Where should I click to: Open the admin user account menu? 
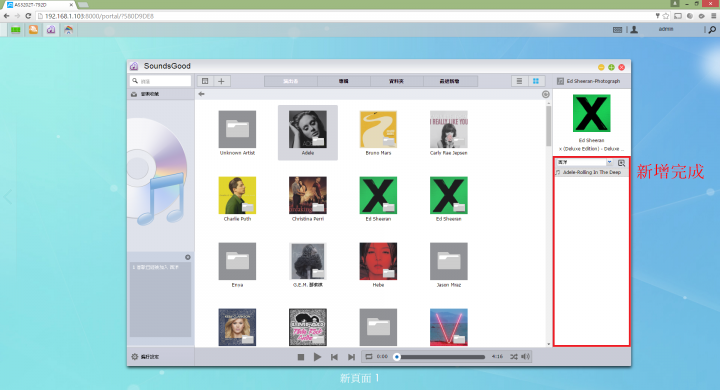[x=666, y=29]
